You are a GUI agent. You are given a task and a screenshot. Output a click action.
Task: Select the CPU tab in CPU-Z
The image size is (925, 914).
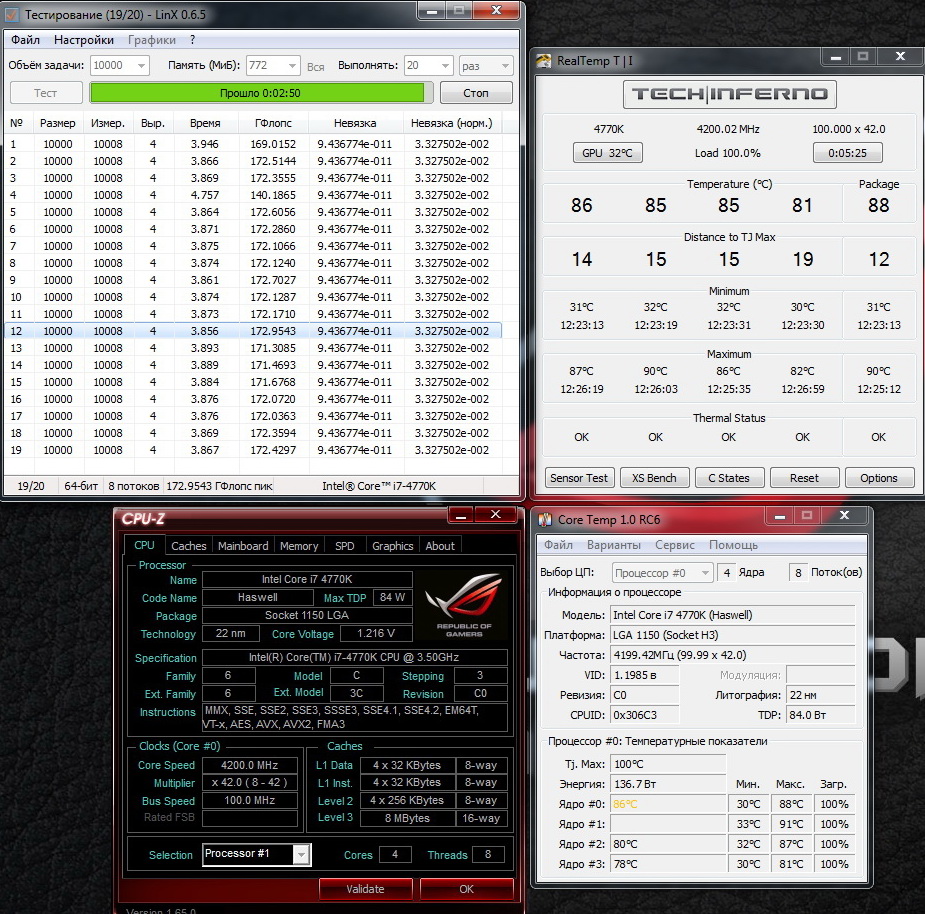144,545
